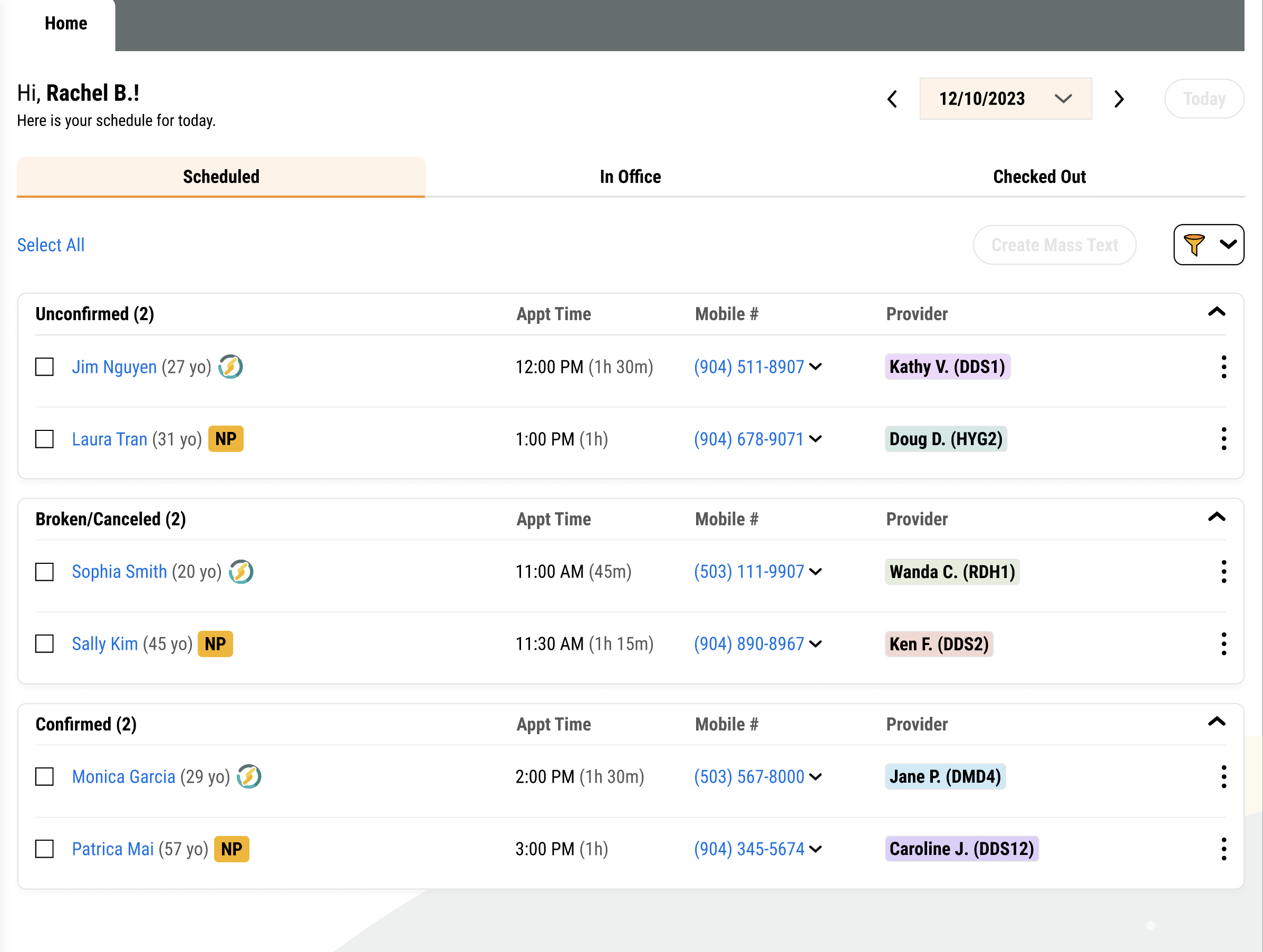1263x952 pixels.
Task: Check the box for Jim Nguyen
Action: click(44, 367)
